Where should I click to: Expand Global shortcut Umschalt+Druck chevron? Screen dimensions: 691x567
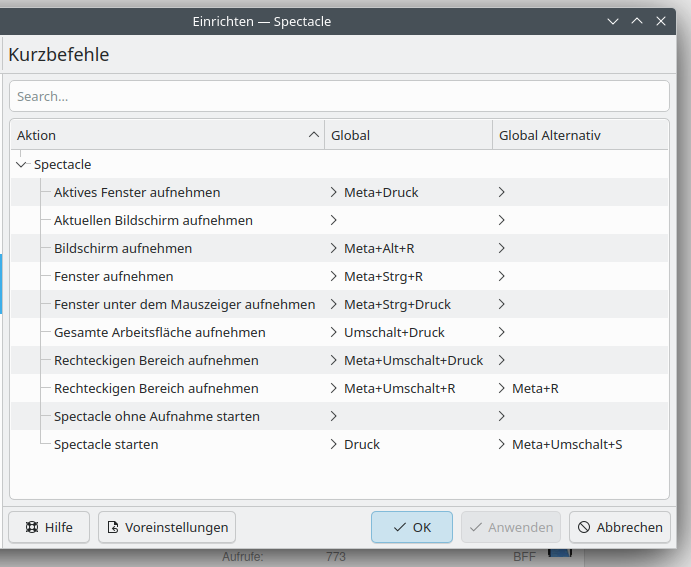tap(334, 332)
